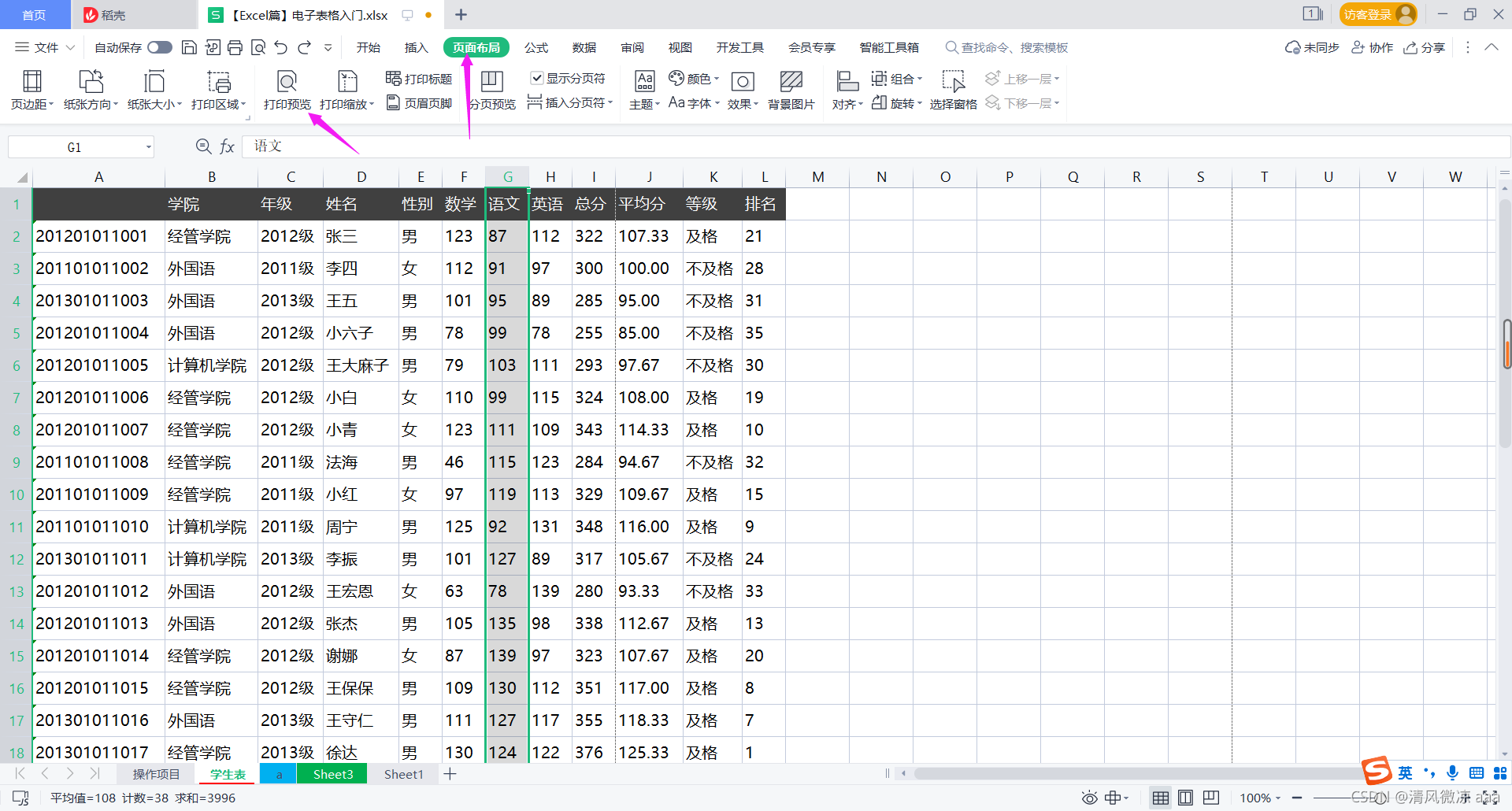Image resolution: width=1512 pixels, height=811 pixels.
Task: Switch to the 数据 Data tab
Action: pyautogui.click(x=584, y=47)
